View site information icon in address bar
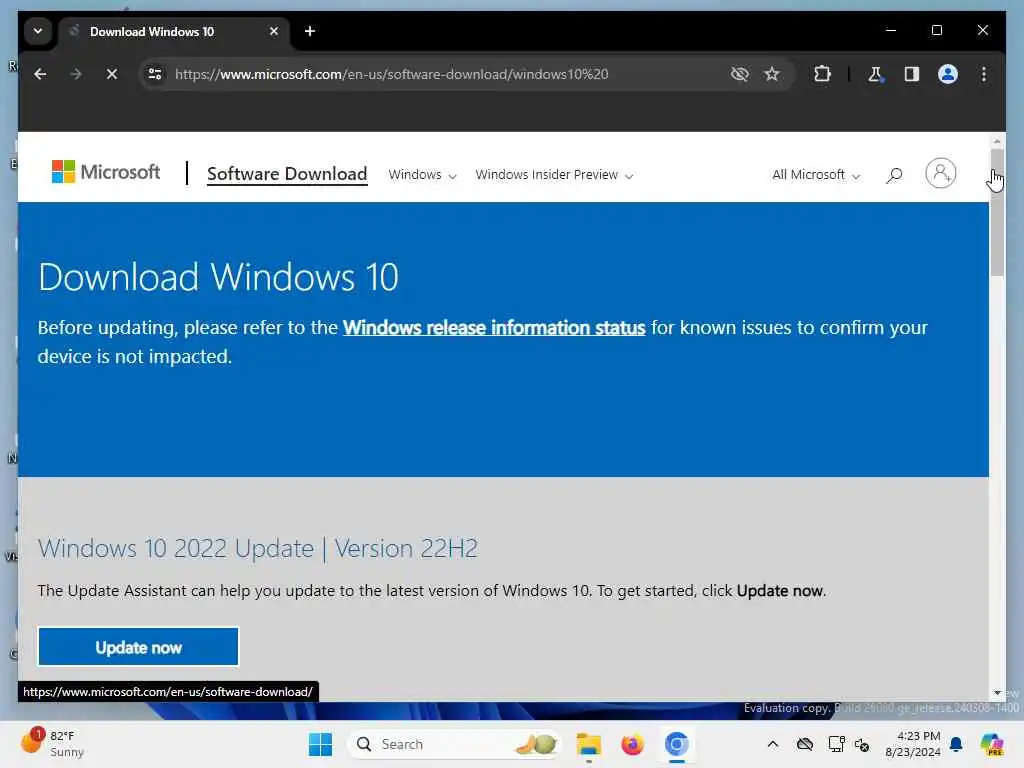The height and width of the screenshot is (768, 1024). [x=155, y=74]
